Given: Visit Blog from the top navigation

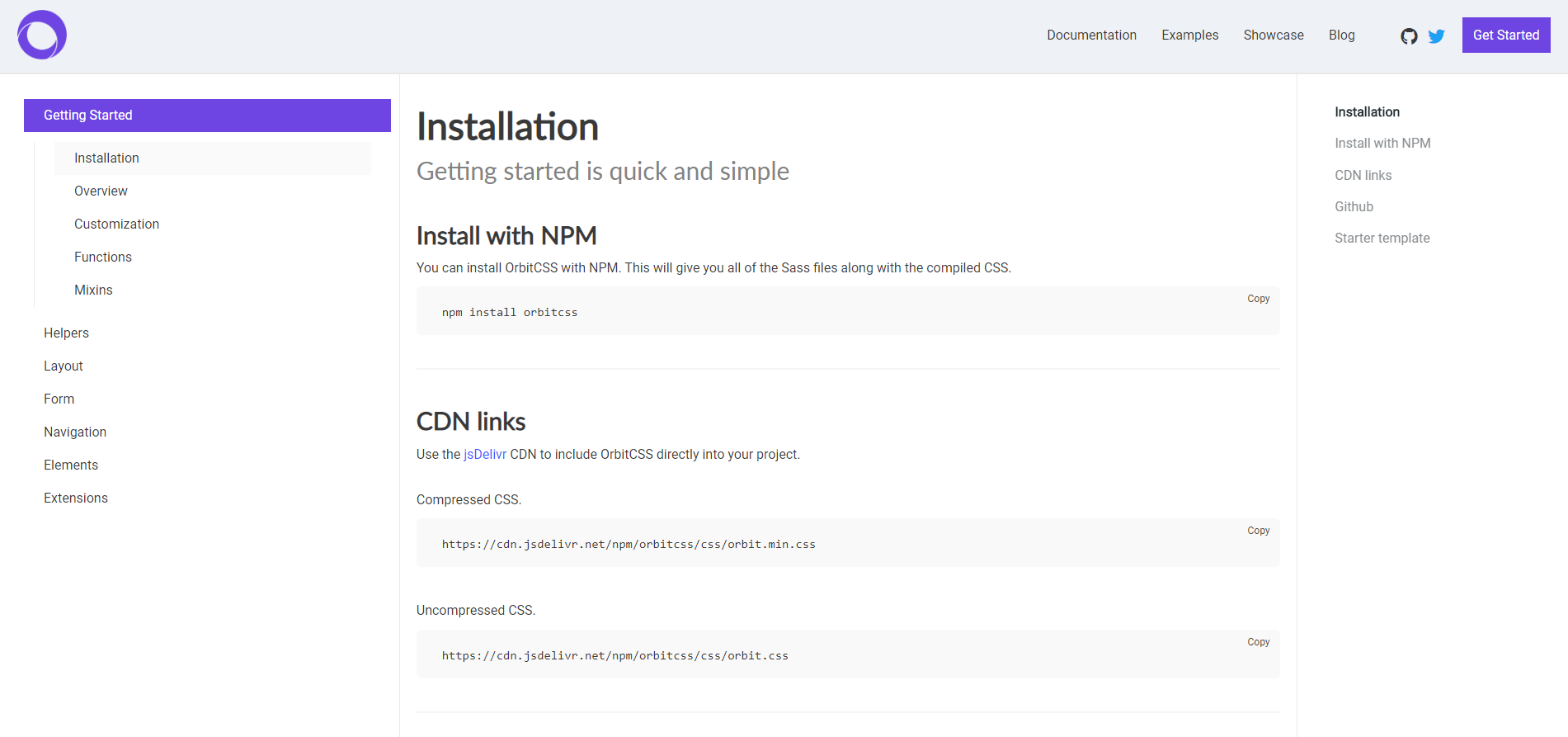Looking at the screenshot, I should coord(1341,35).
